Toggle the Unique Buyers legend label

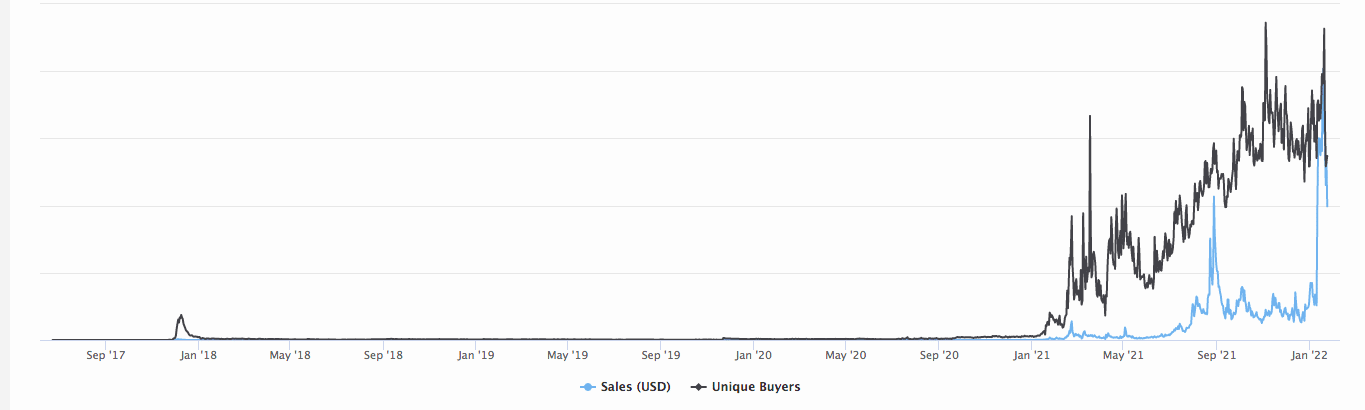pos(755,387)
